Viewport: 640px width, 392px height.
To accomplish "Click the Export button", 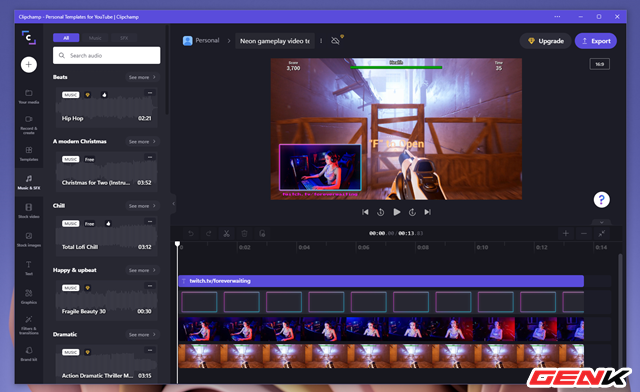I will pyautogui.click(x=596, y=41).
